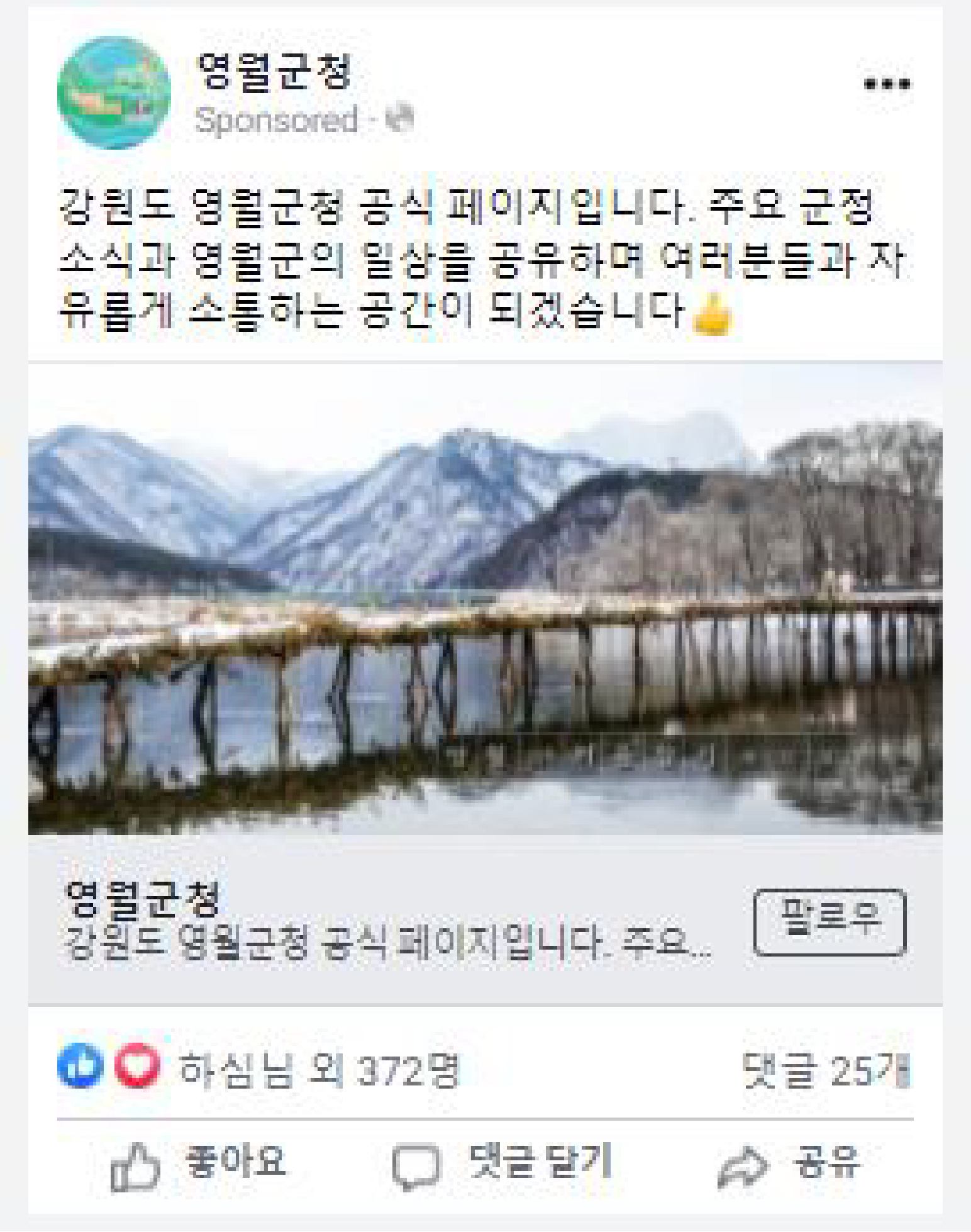
Task: Click the thumbs-up emoji in the post text
Action: coord(712,314)
